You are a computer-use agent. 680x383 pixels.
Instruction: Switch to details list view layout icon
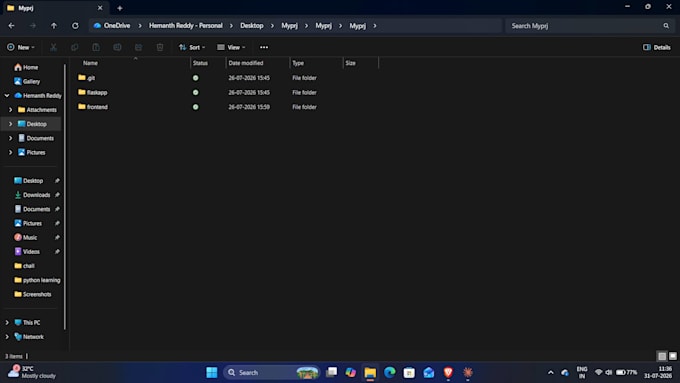tap(662, 356)
